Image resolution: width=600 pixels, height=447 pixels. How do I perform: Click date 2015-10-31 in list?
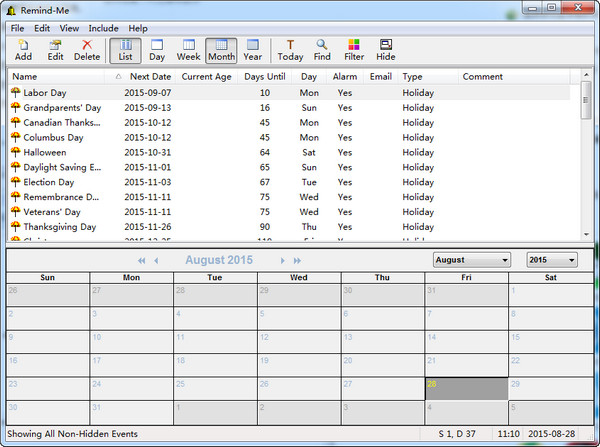pos(148,152)
